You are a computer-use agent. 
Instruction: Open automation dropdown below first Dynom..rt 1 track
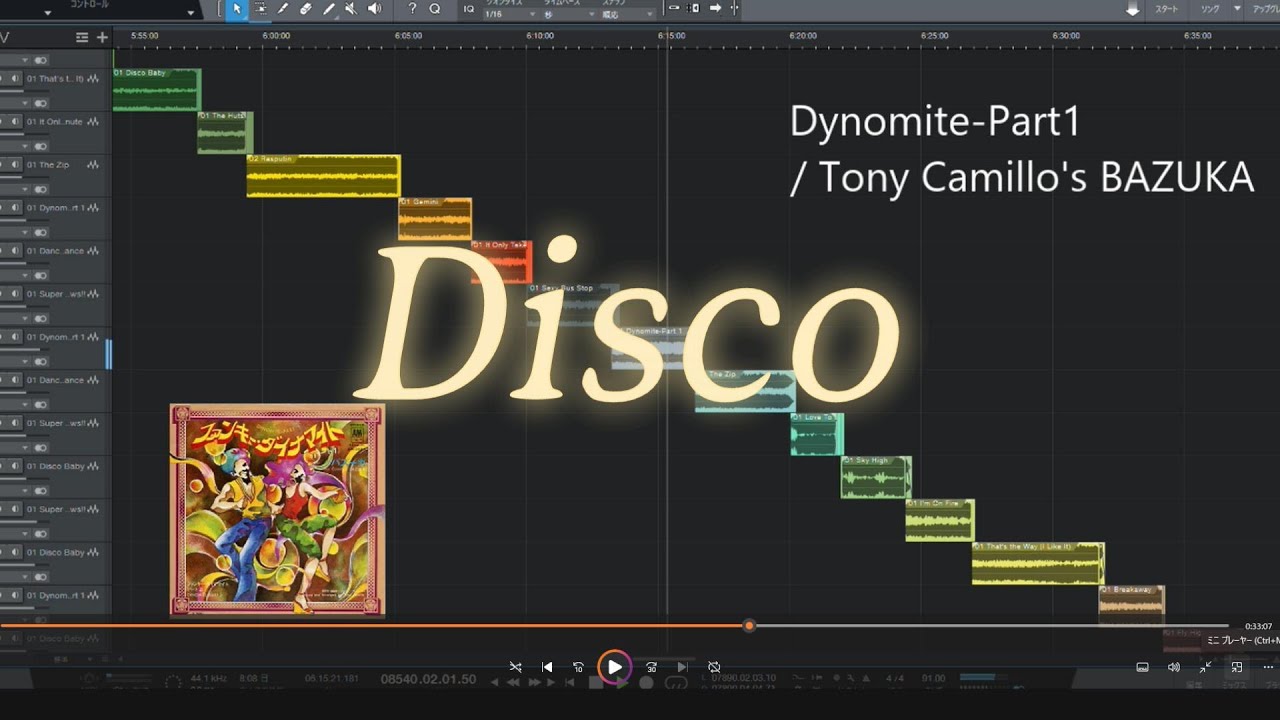coord(26,232)
